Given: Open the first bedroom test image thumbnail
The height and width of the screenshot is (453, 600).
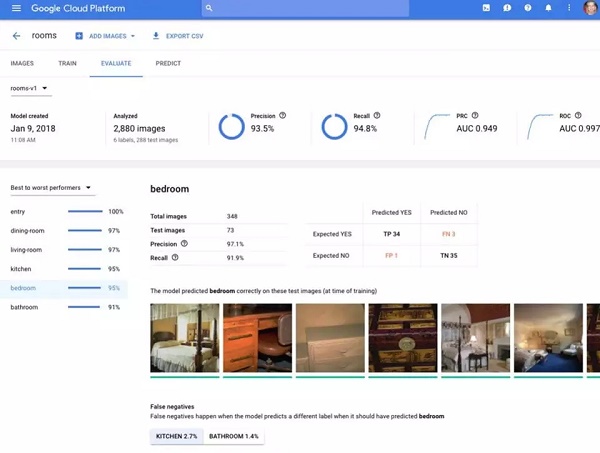Looking at the screenshot, I should pyautogui.click(x=185, y=338).
